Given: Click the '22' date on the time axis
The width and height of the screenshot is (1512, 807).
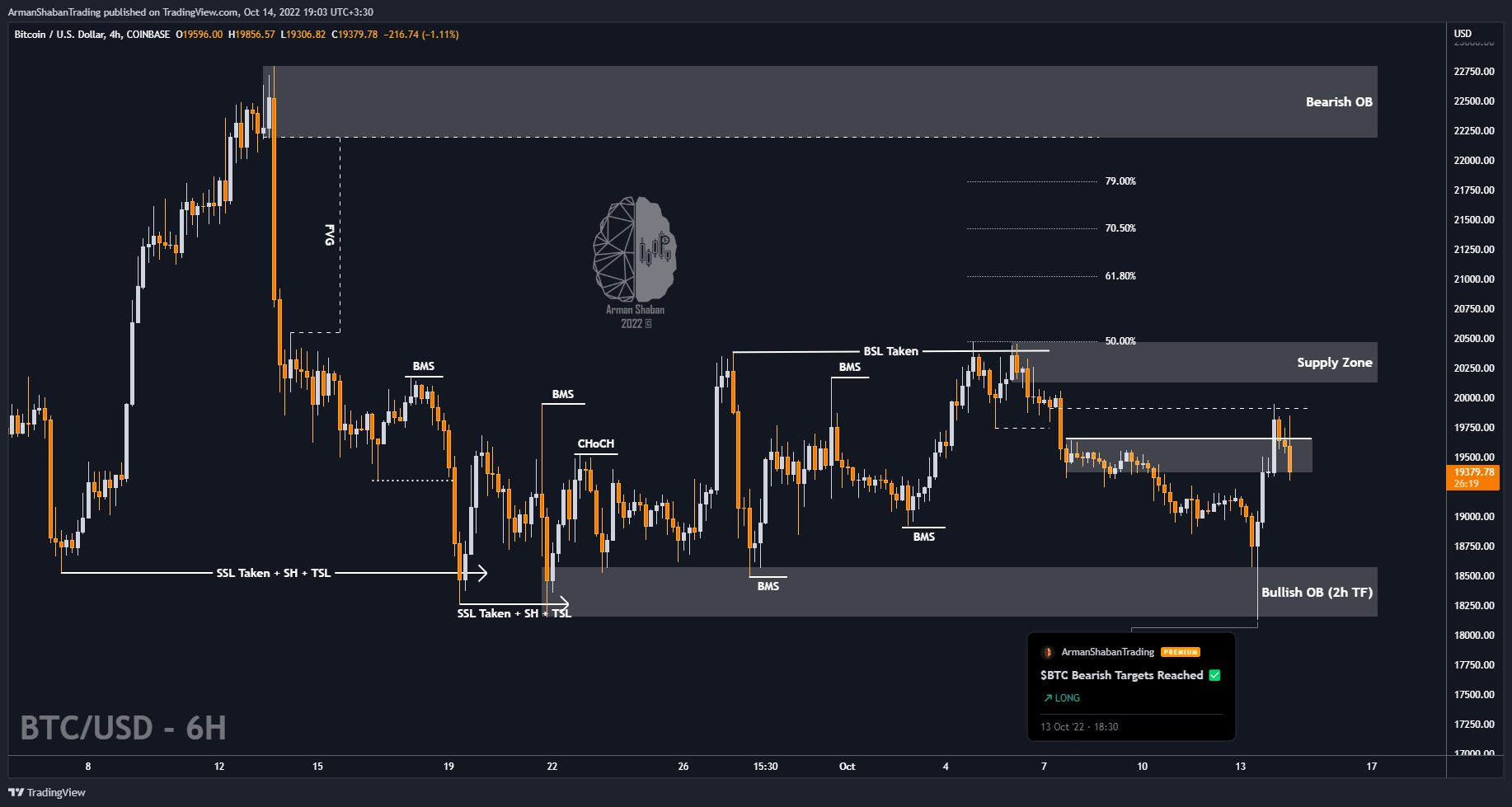Looking at the screenshot, I should pos(552,767).
